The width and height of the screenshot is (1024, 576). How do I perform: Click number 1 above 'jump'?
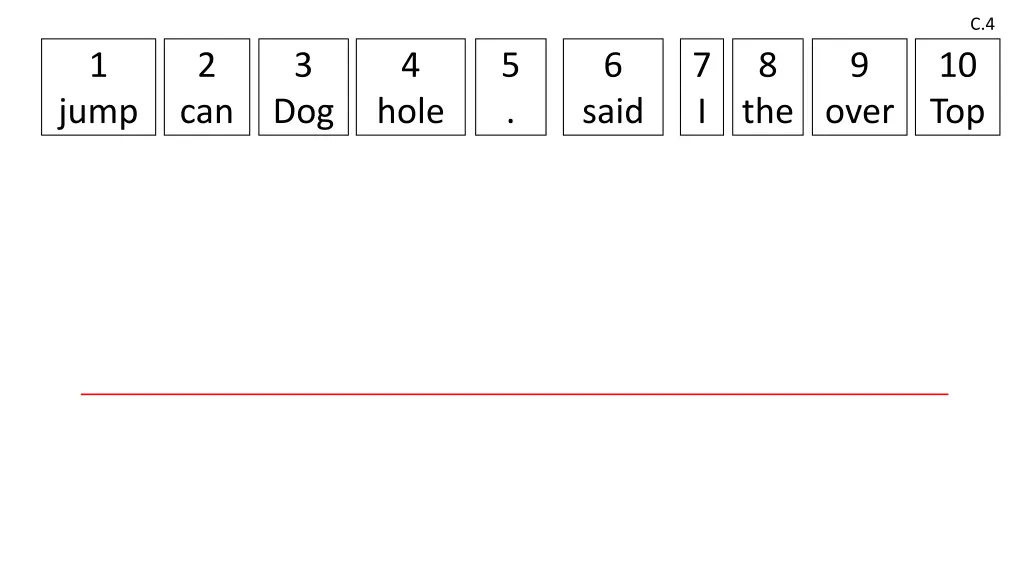[x=98, y=66]
